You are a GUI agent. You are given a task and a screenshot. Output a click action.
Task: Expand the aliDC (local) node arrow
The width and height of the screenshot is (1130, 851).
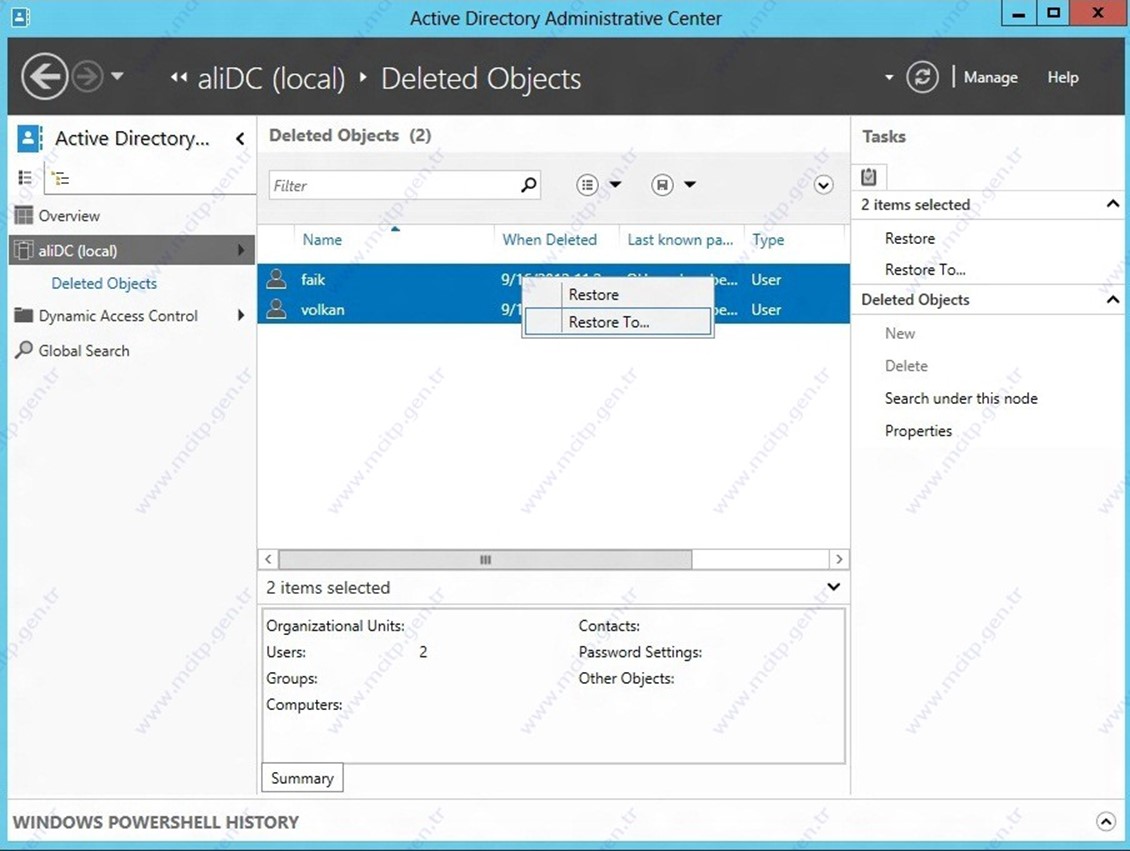(x=241, y=250)
